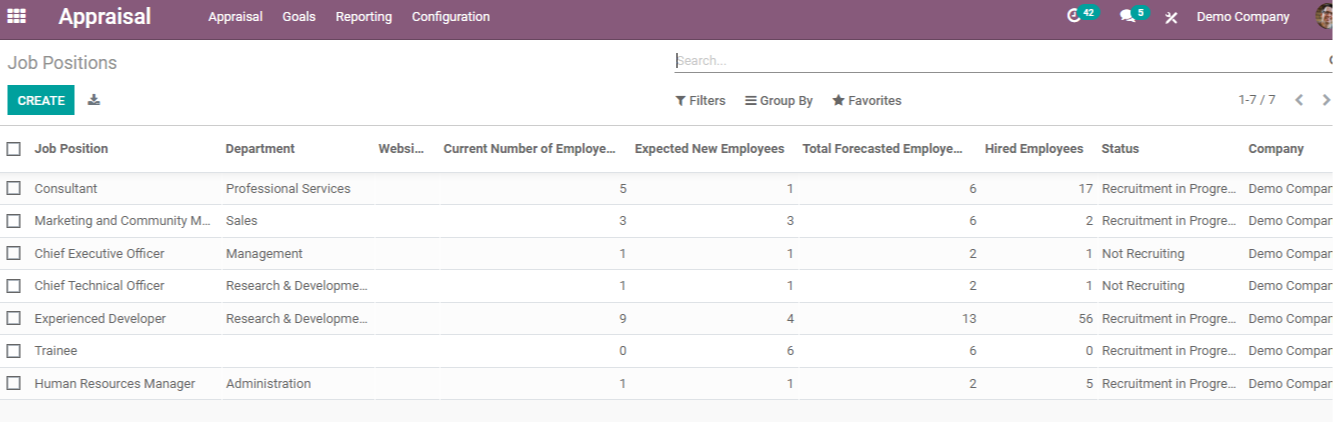Toggle the select-all header checkbox
The image size is (1333, 422).
[x=14, y=149]
